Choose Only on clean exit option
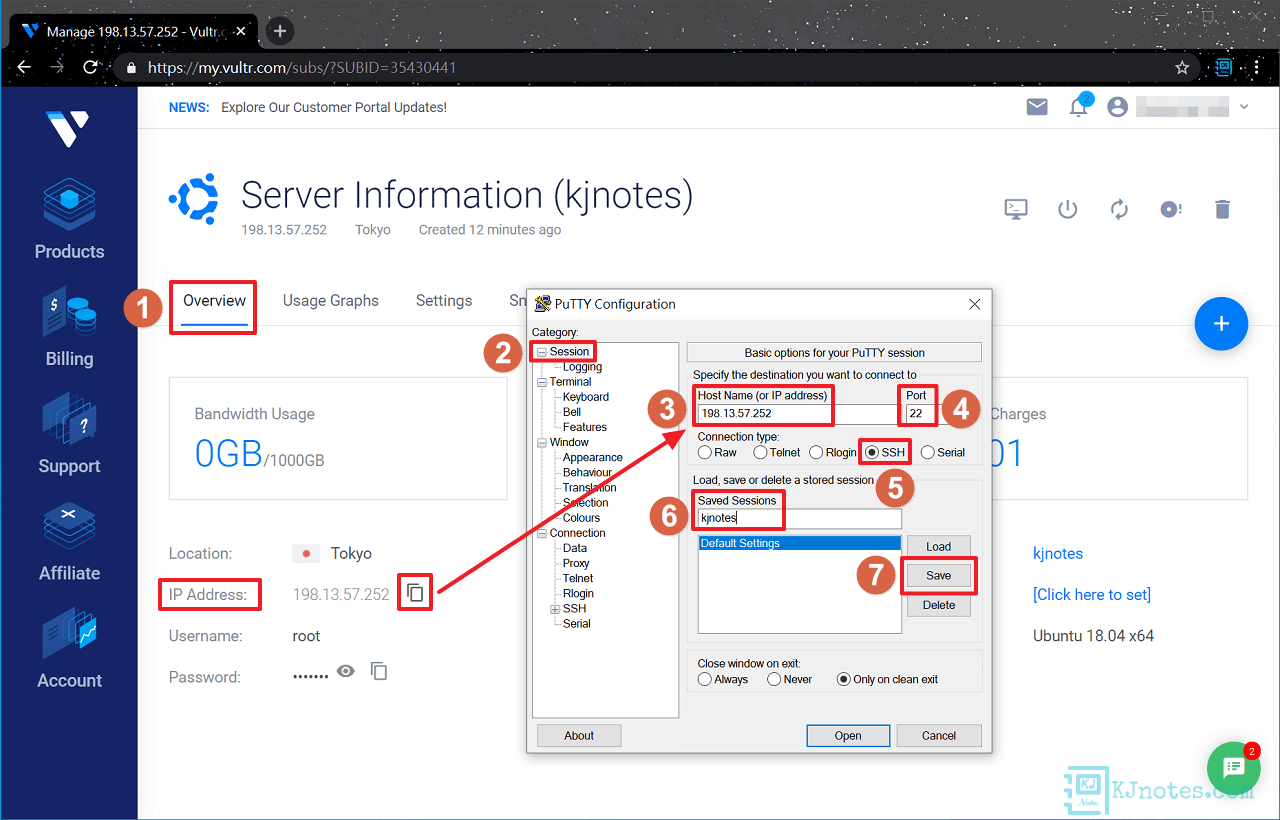 [843, 679]
